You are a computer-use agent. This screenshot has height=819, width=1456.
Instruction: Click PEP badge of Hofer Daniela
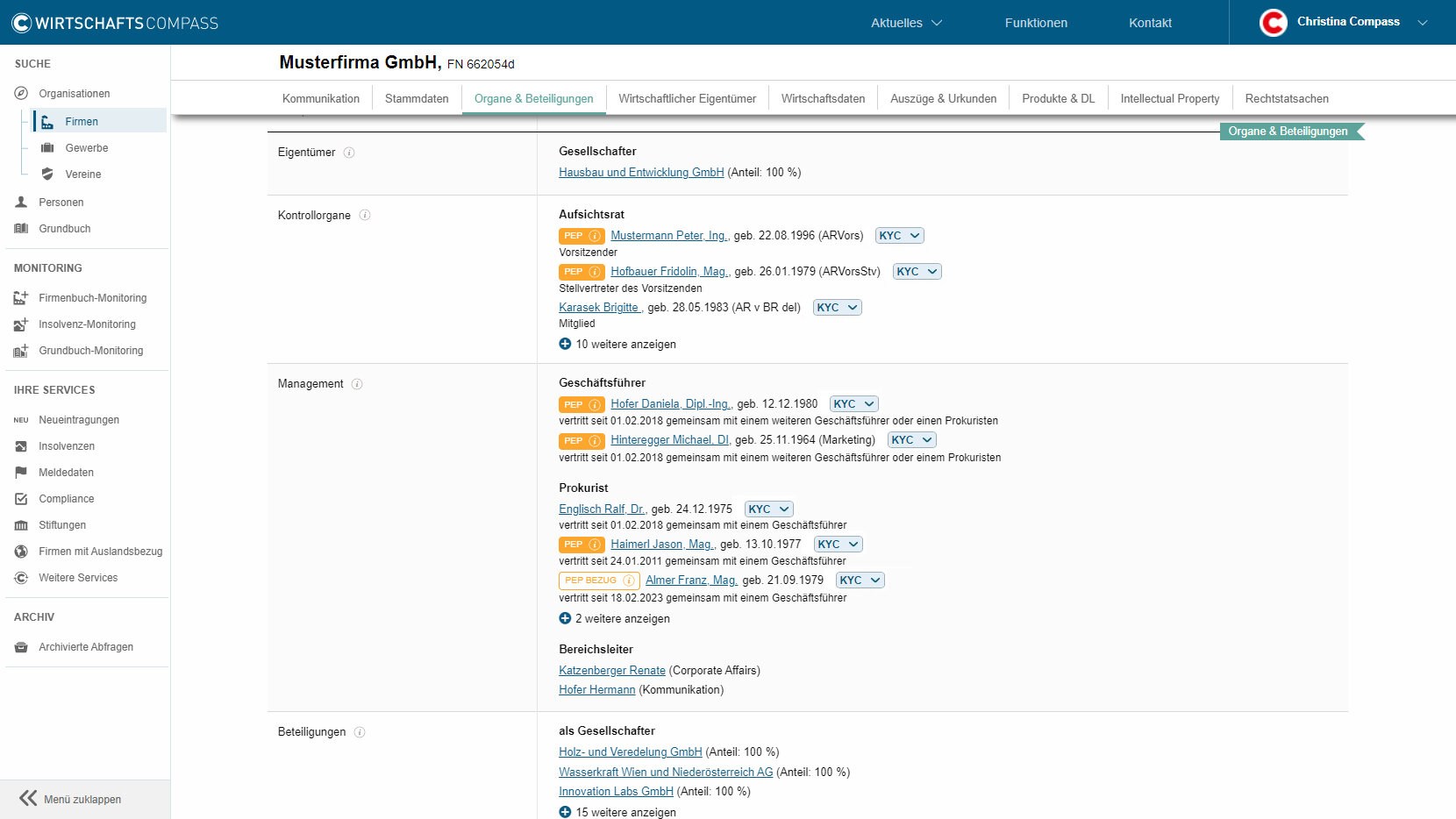click(582, 404)
